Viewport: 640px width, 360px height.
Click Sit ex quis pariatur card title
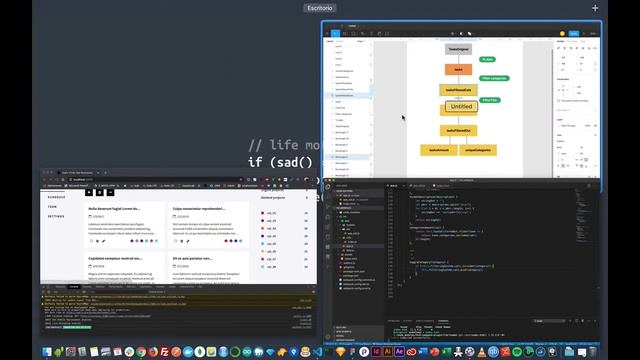tap(192, 258)
